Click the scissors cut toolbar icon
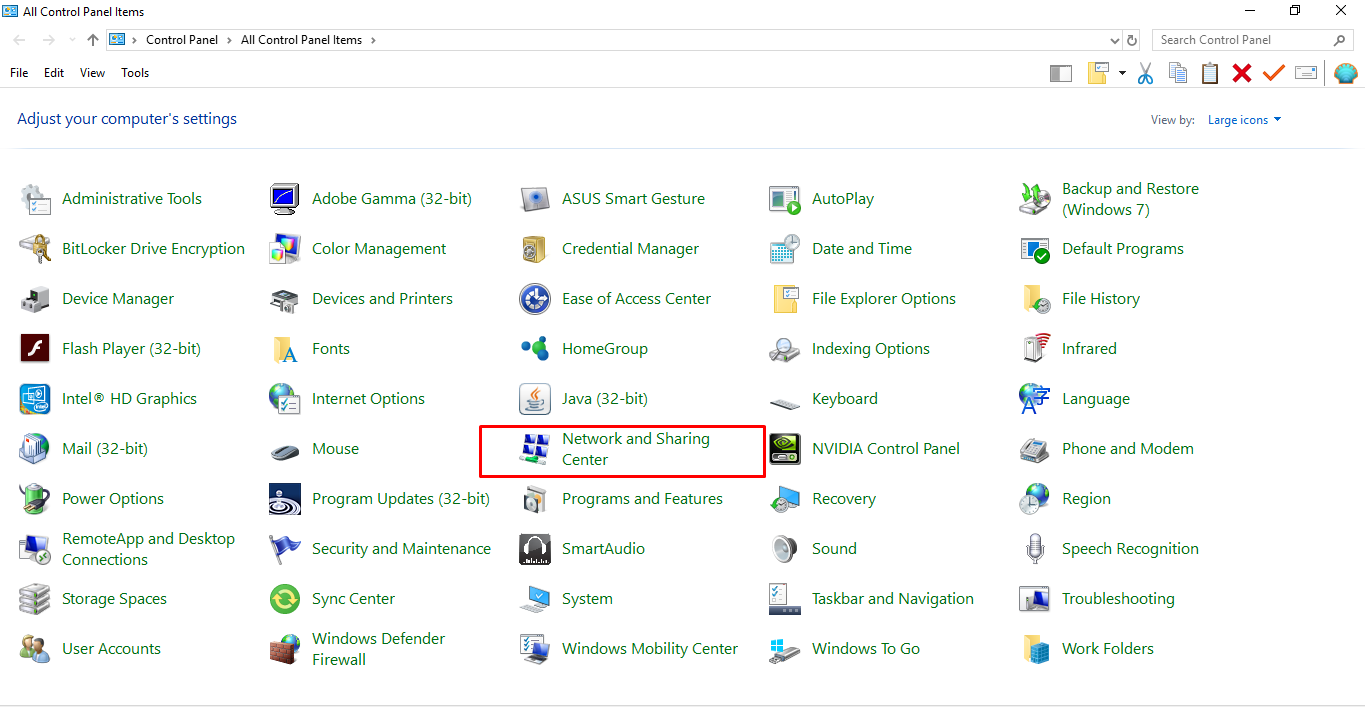Image resolution: width=1365 pixels, height=707 pixels. 1146,73
